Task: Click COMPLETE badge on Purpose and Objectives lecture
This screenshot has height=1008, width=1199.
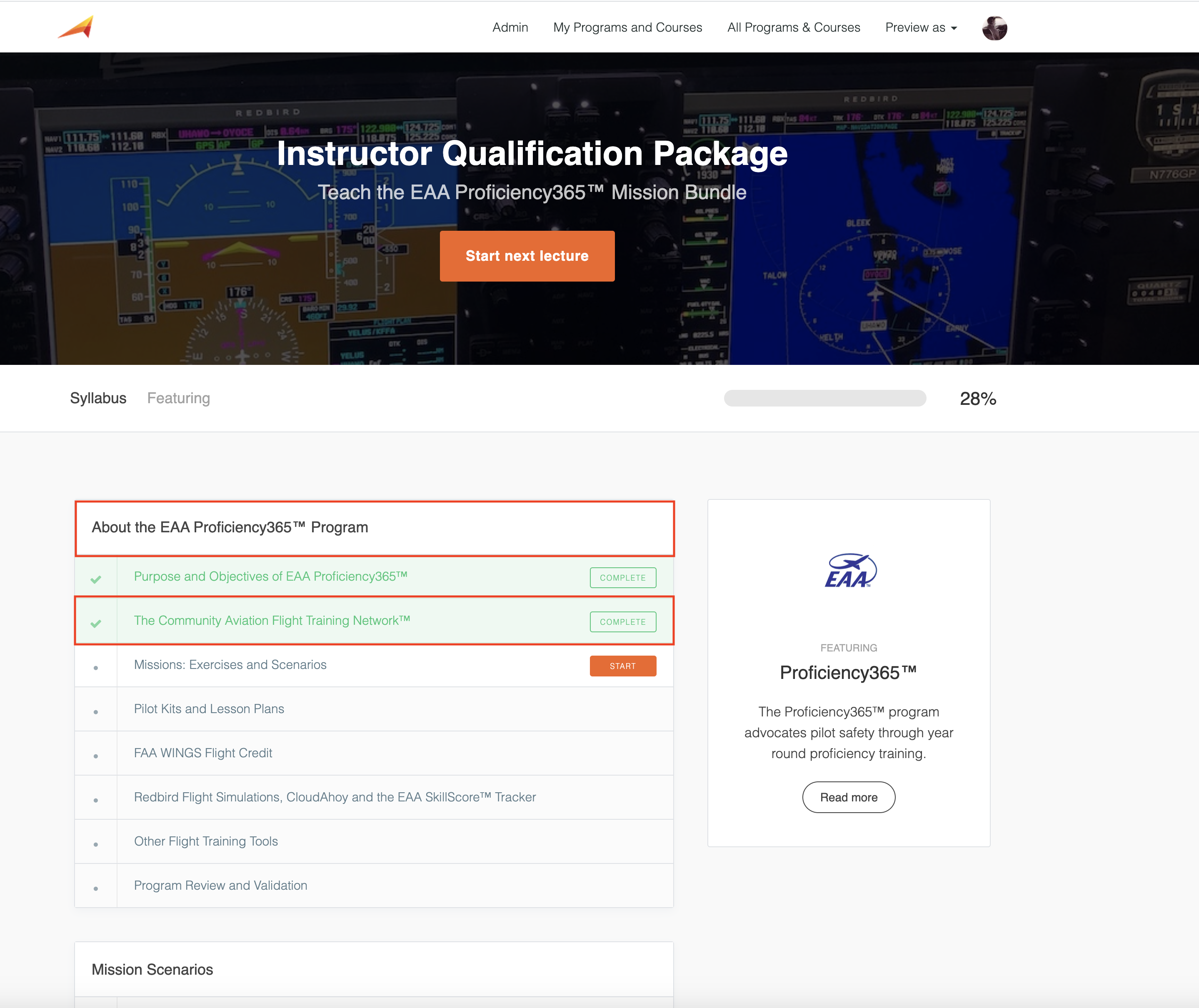Action: point(622,577)
